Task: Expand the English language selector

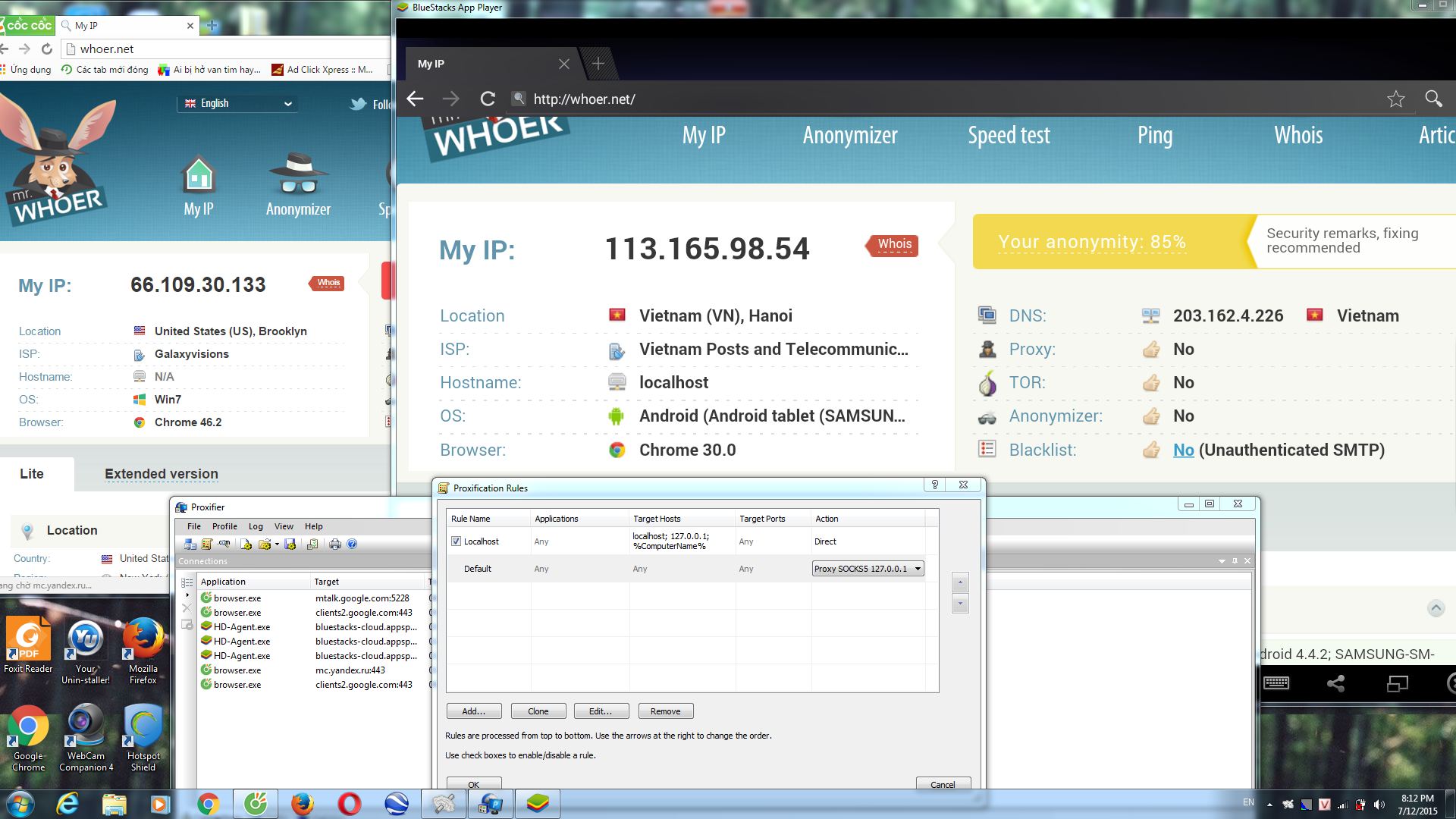Action: point(238,103)
